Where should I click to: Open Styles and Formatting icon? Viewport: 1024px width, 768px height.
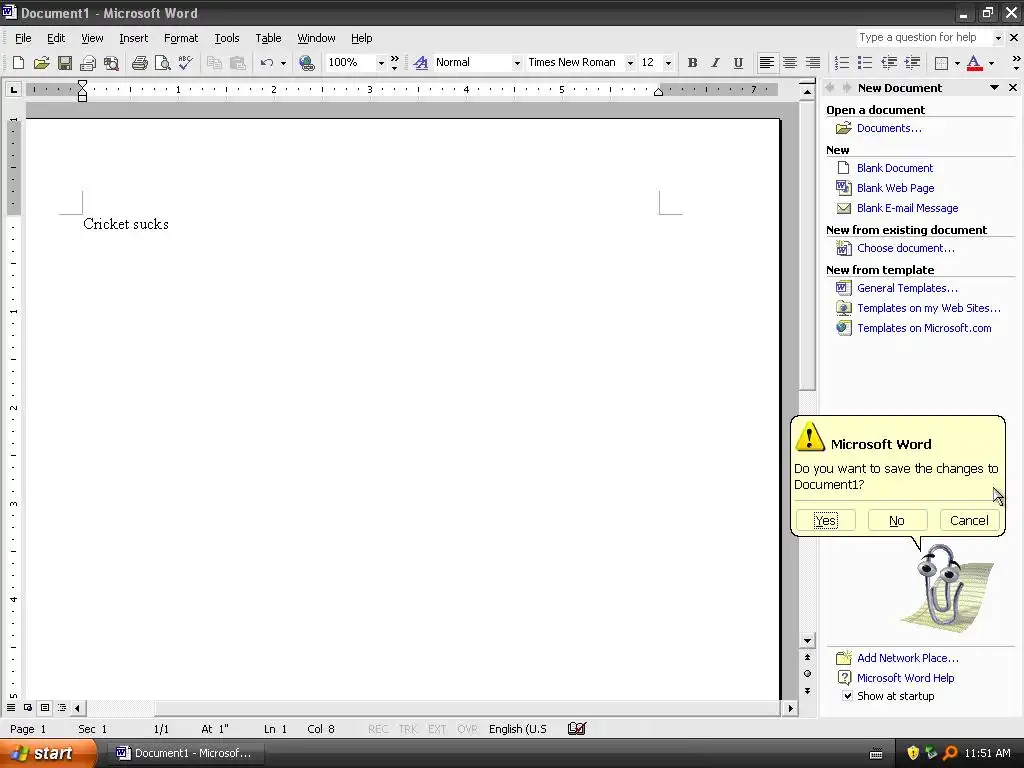click(421, 63)
